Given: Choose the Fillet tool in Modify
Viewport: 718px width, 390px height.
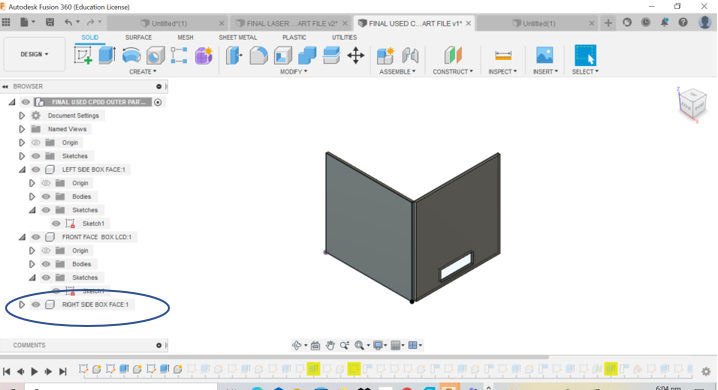Looking at the screenshot, I should (x=258, y=55).
